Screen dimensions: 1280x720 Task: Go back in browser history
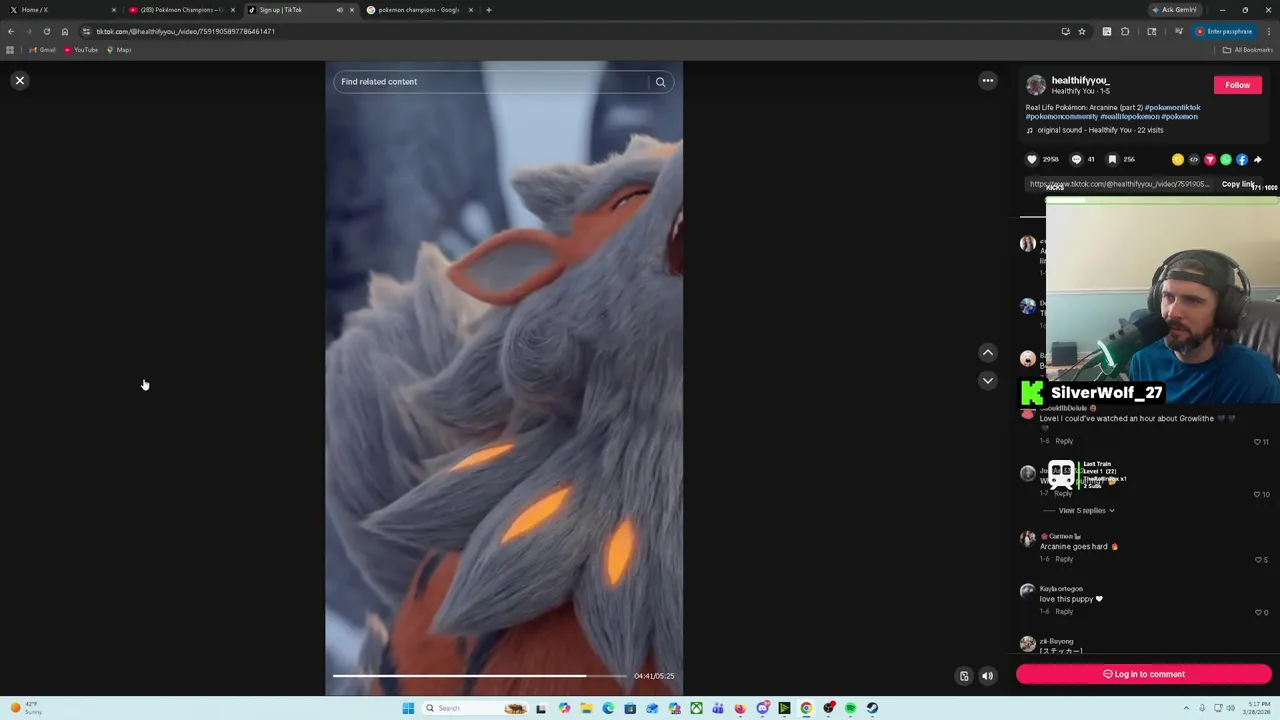coord(11,31)
